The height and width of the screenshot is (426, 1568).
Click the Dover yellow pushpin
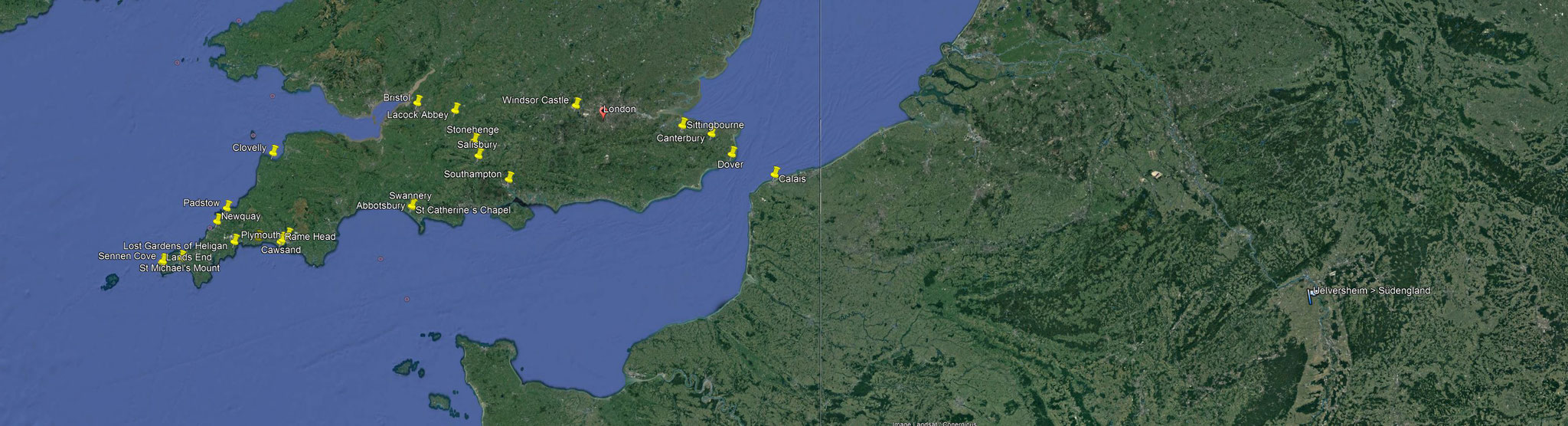[733, 152]
